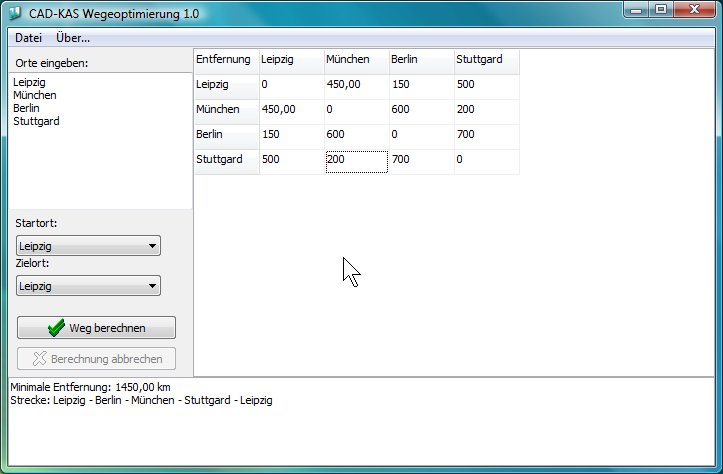Close the CAD-KAS Wegeoptimierung window
The height and width of the screenshot is (474, 723).
coord(693,10)
